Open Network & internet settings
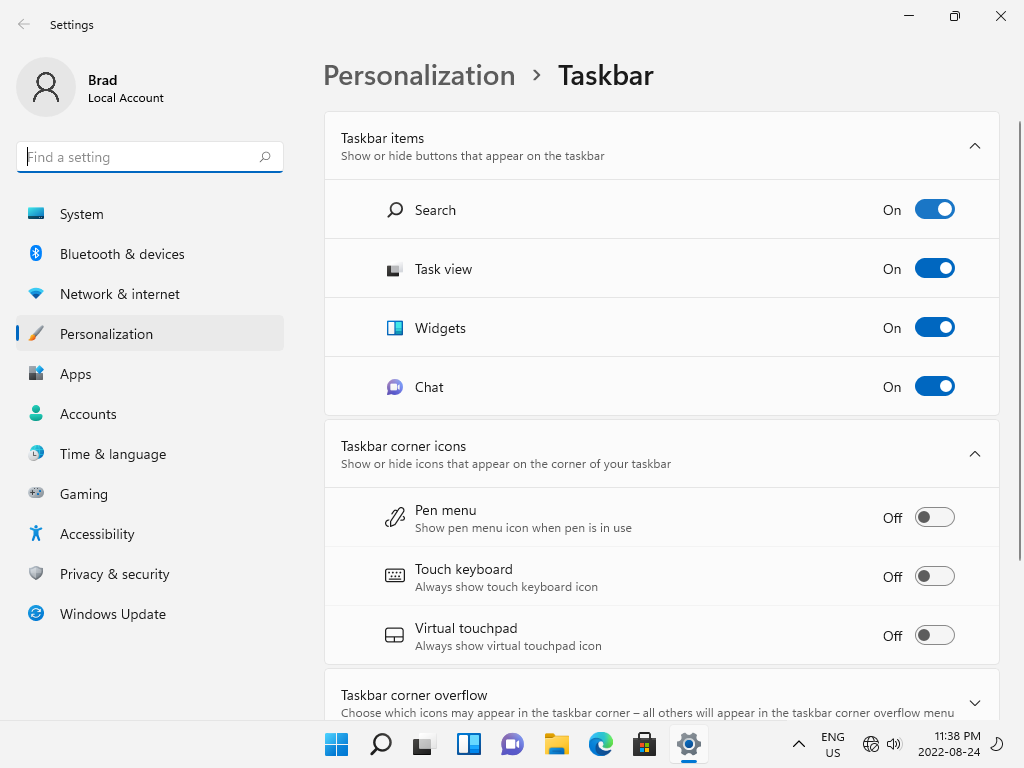This screenshot has height=768, width=1024. tap(150, 294)
